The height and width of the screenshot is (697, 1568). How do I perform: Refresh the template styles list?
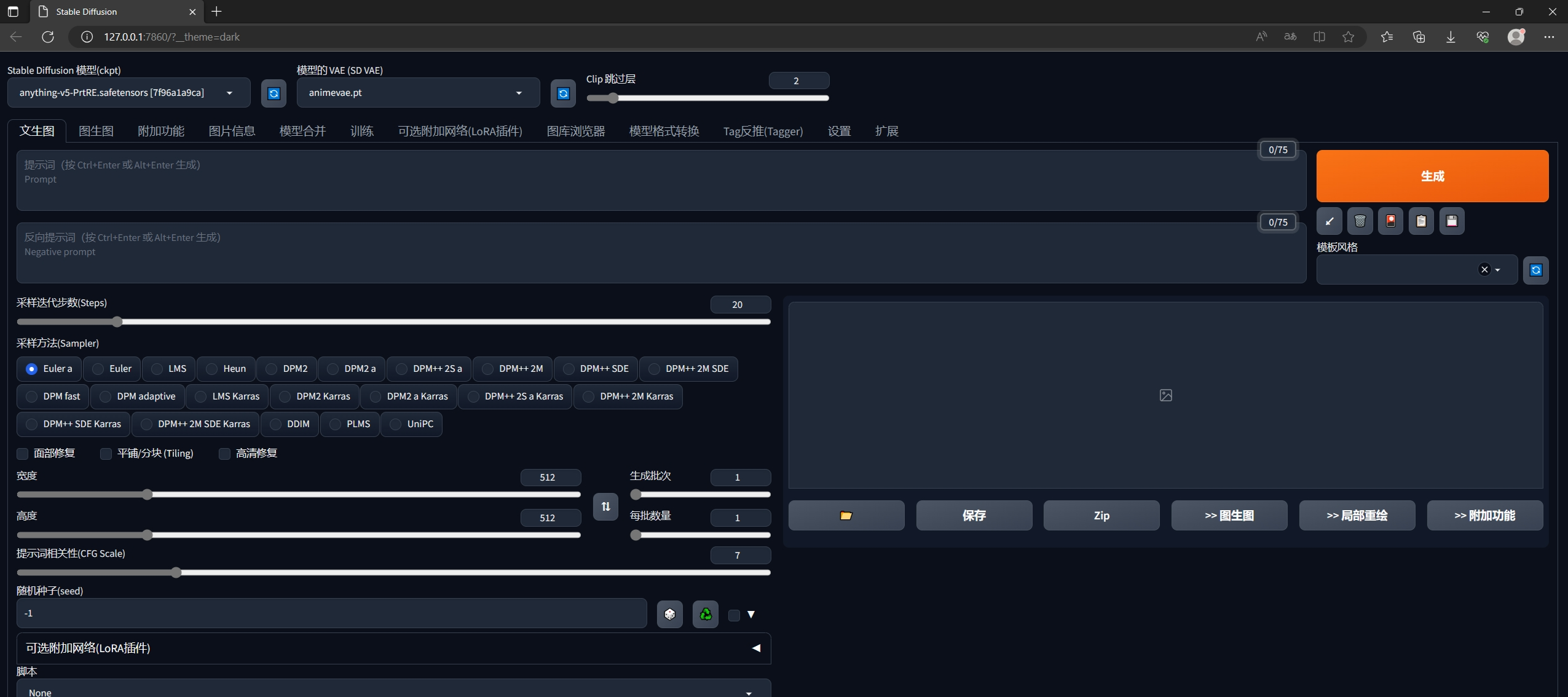[x=1535, y=270]
